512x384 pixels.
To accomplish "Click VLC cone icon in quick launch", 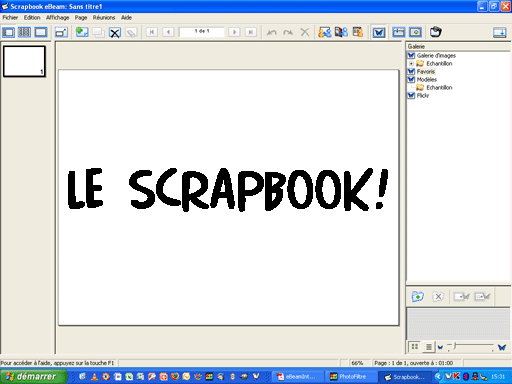I will [94, 377].
